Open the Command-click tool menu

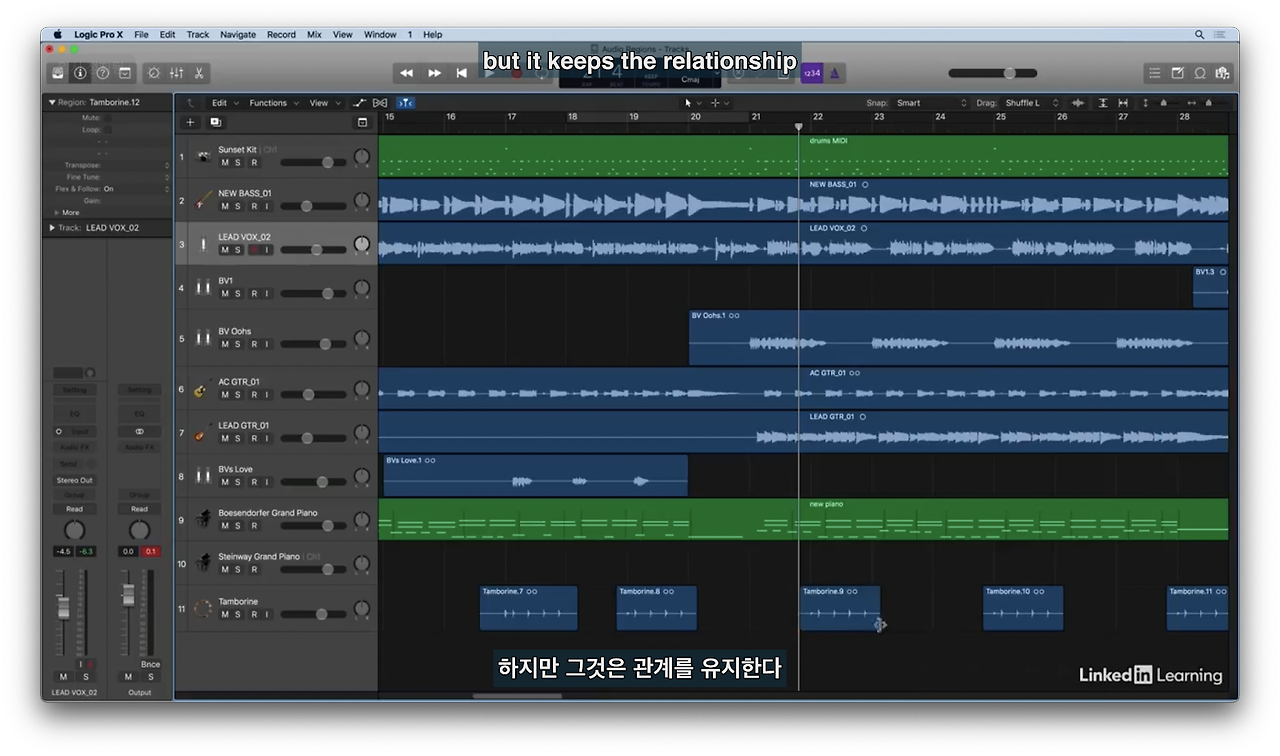pyautogui.click(x=720, y=103)
